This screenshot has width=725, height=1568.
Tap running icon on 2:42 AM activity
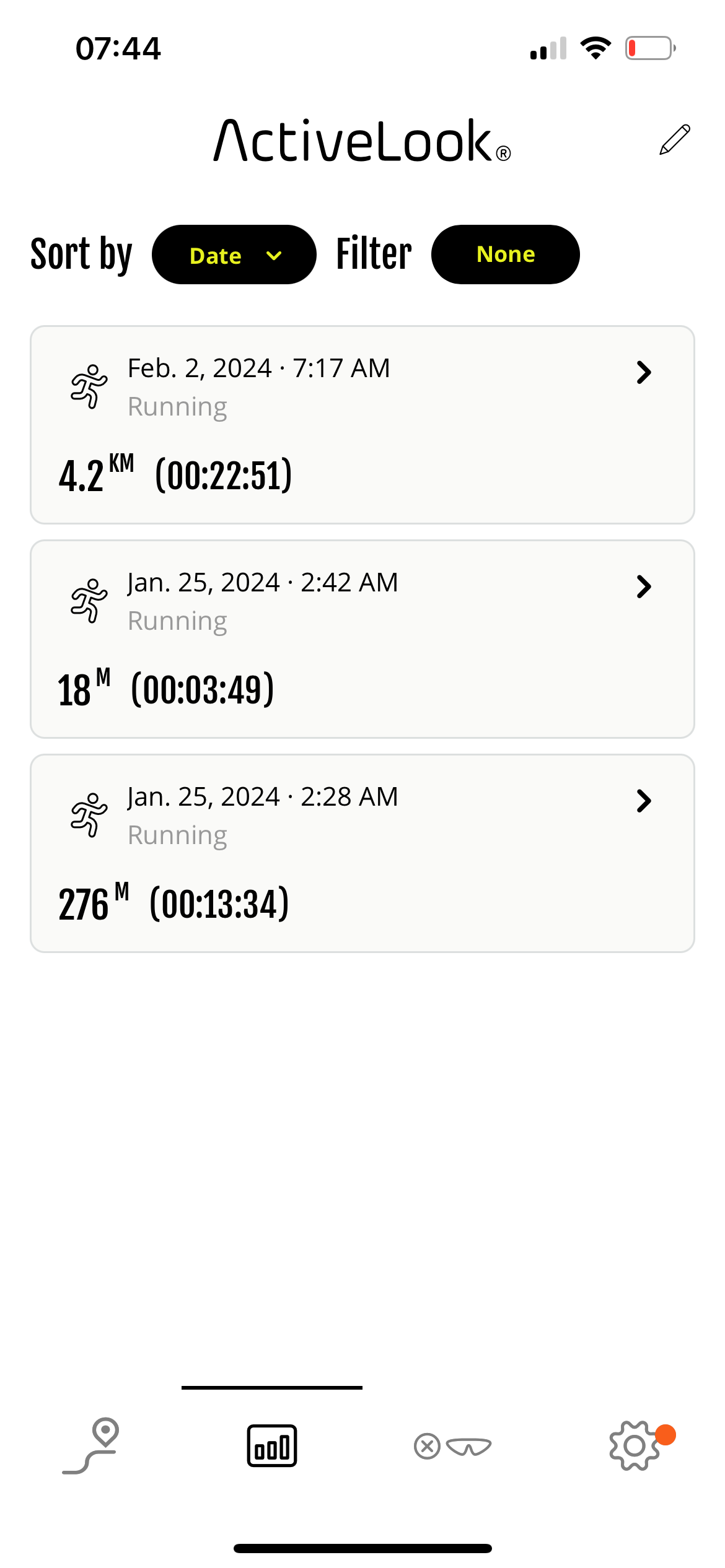click(x=89, y=601)
